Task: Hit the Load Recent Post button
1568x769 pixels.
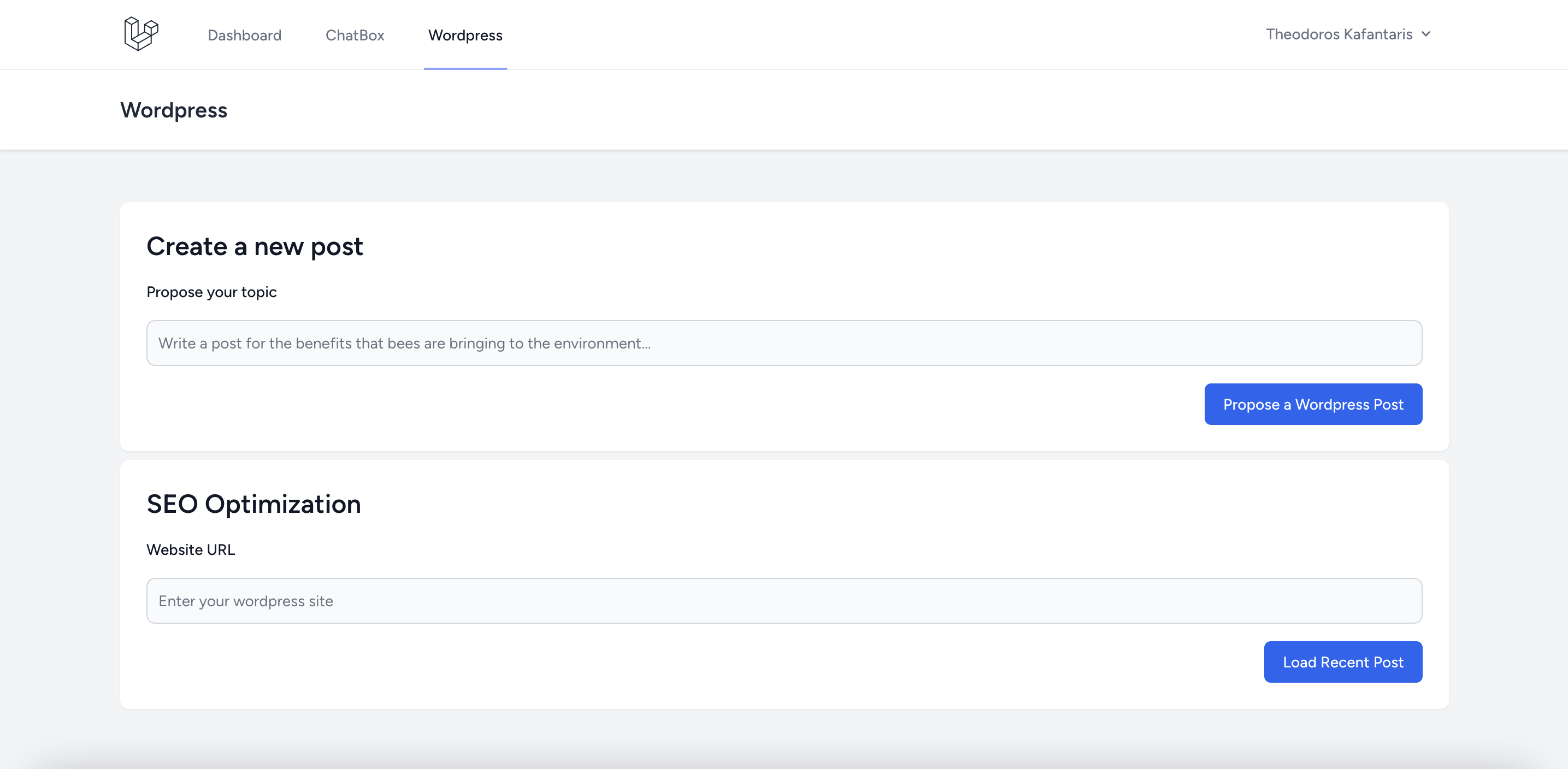Action: point(1342,662)
